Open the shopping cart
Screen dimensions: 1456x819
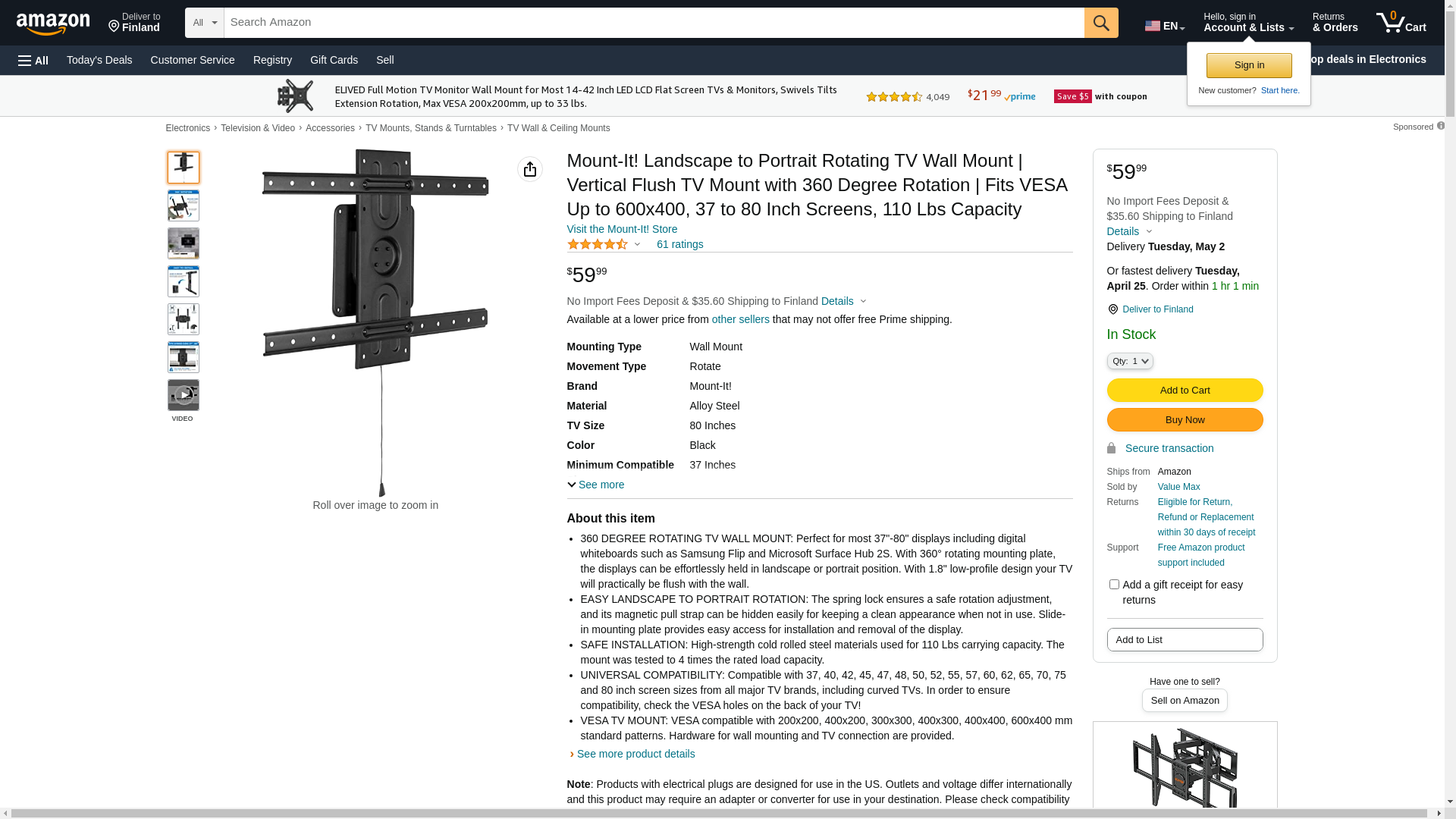pos(1401,23)
